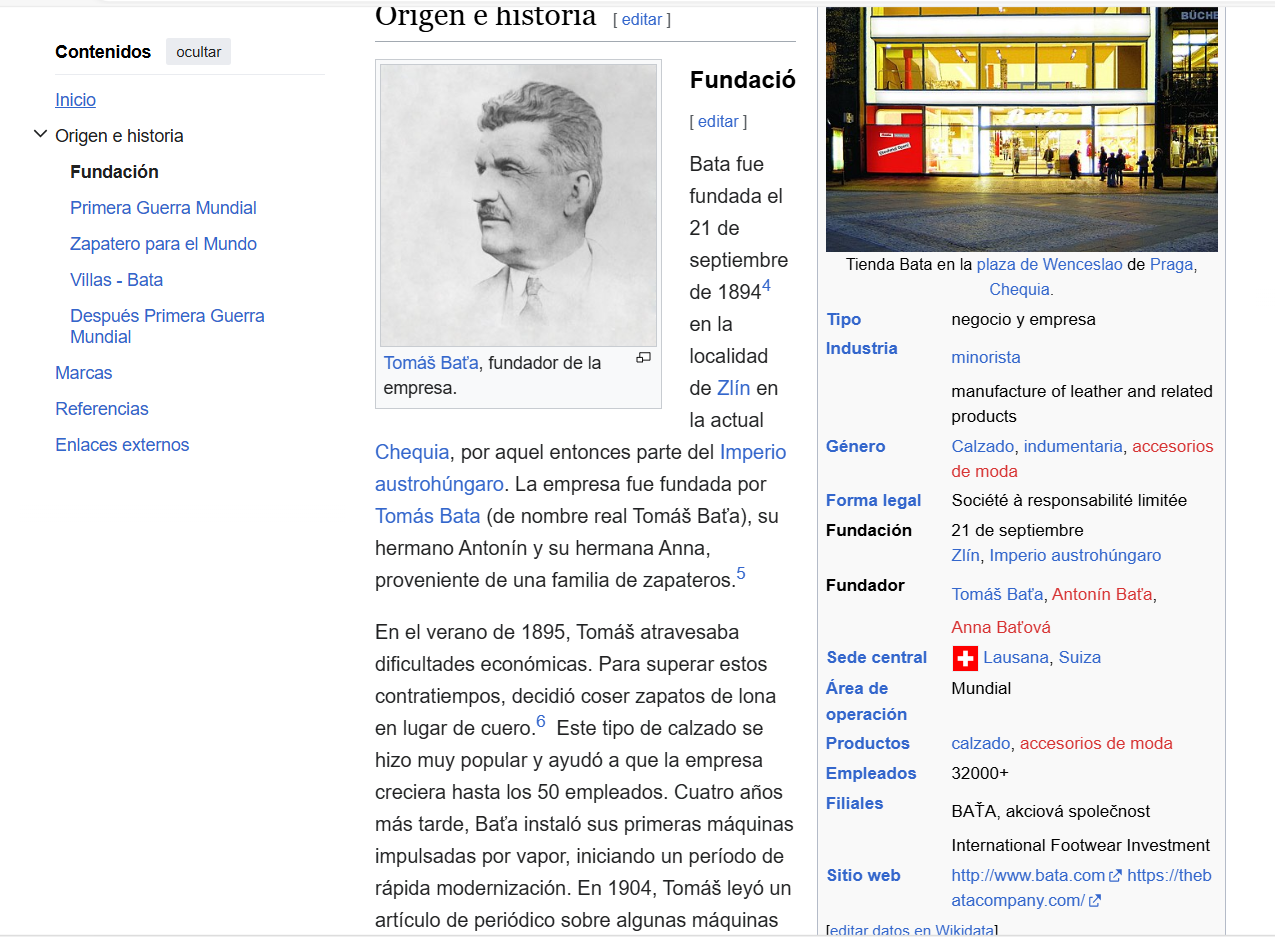
Task: Click editar next to Origen e historia heading
Action: coord(642,19)
